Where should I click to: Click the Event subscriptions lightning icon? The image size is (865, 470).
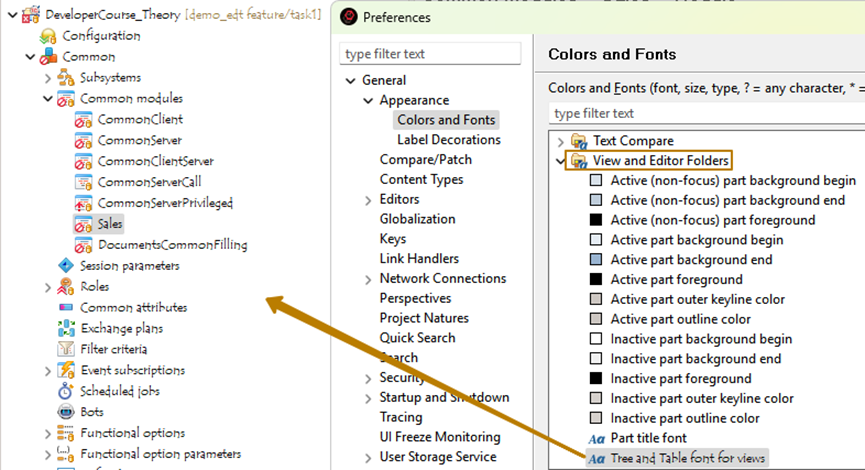pyautogui.click(x=66, y=370)
